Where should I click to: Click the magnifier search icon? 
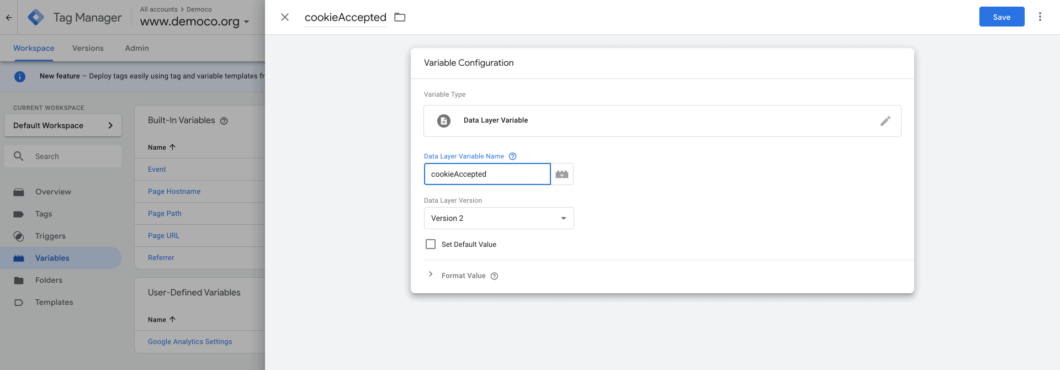tap(18, 156)
